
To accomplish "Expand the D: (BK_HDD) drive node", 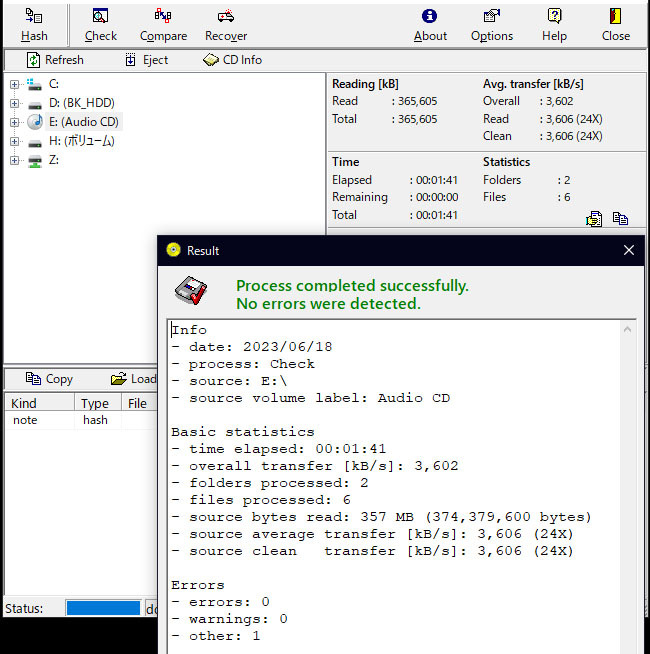I will coord(14,103).
